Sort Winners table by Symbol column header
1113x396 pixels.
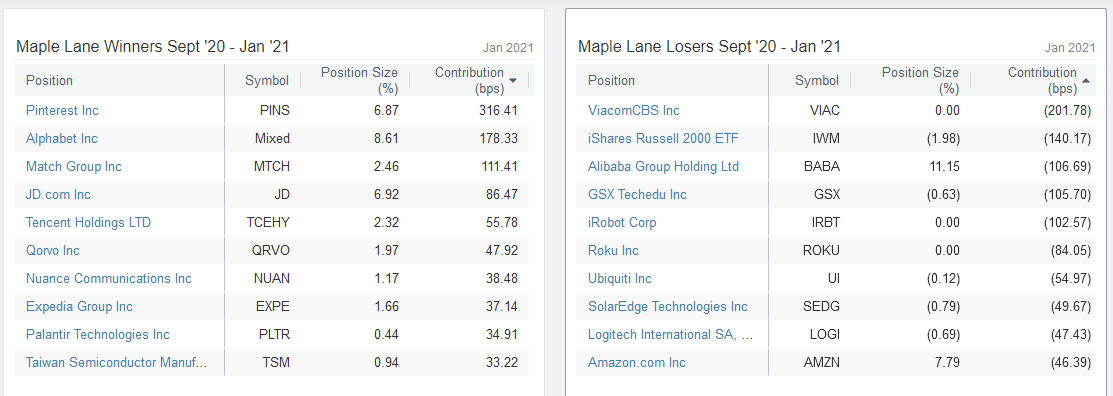[267, 80]
